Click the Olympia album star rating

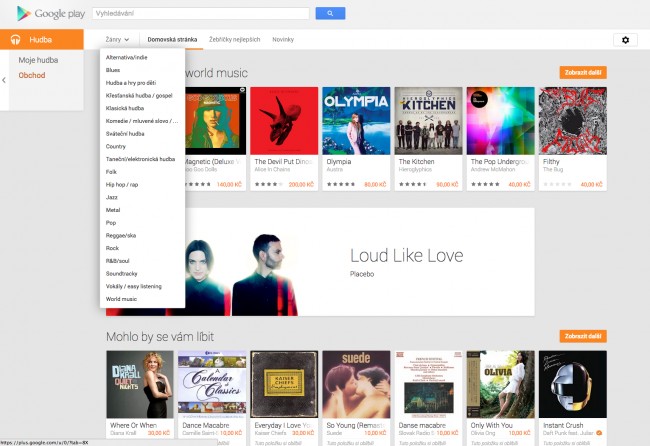pos(341,184)
